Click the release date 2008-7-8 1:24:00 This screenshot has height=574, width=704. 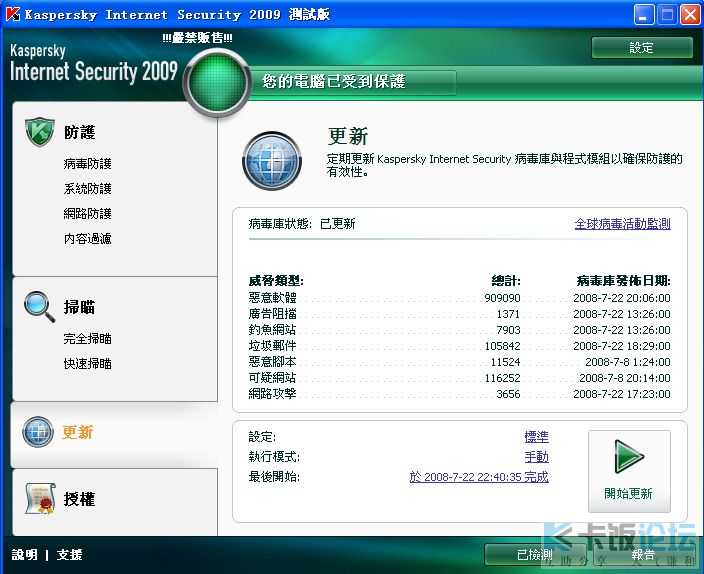tap(628, 362)
